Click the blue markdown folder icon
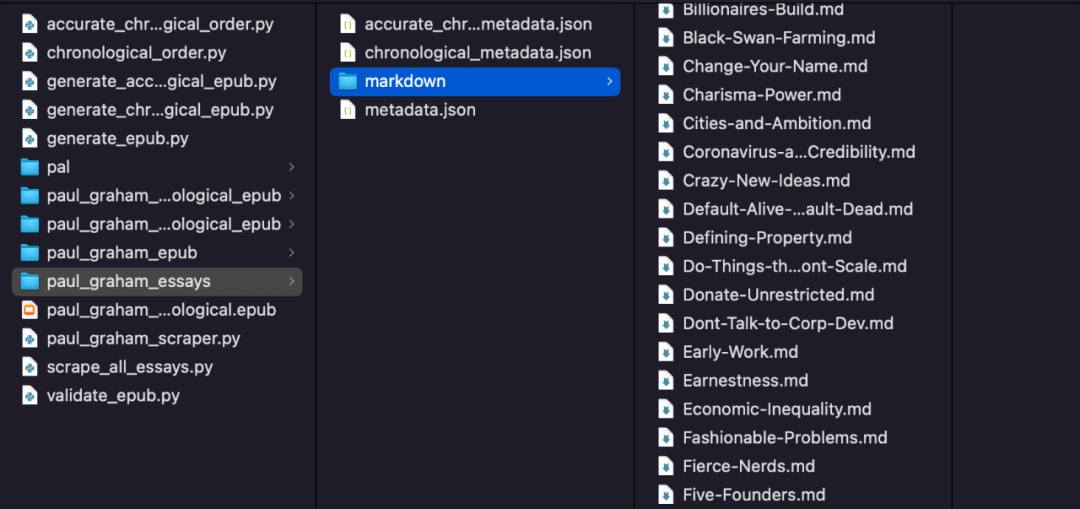The image size is (1080, 509). click(x=348, y=81)
